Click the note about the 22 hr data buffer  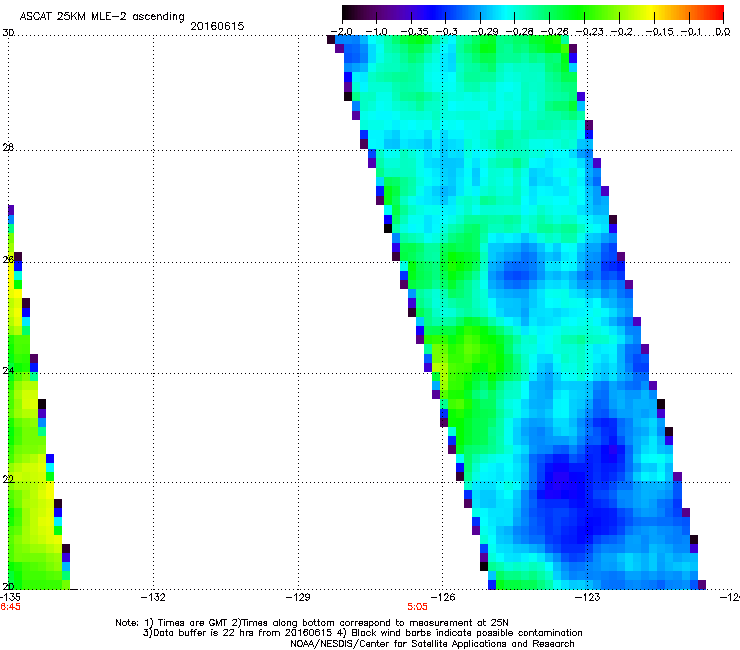tap(362, 633)
